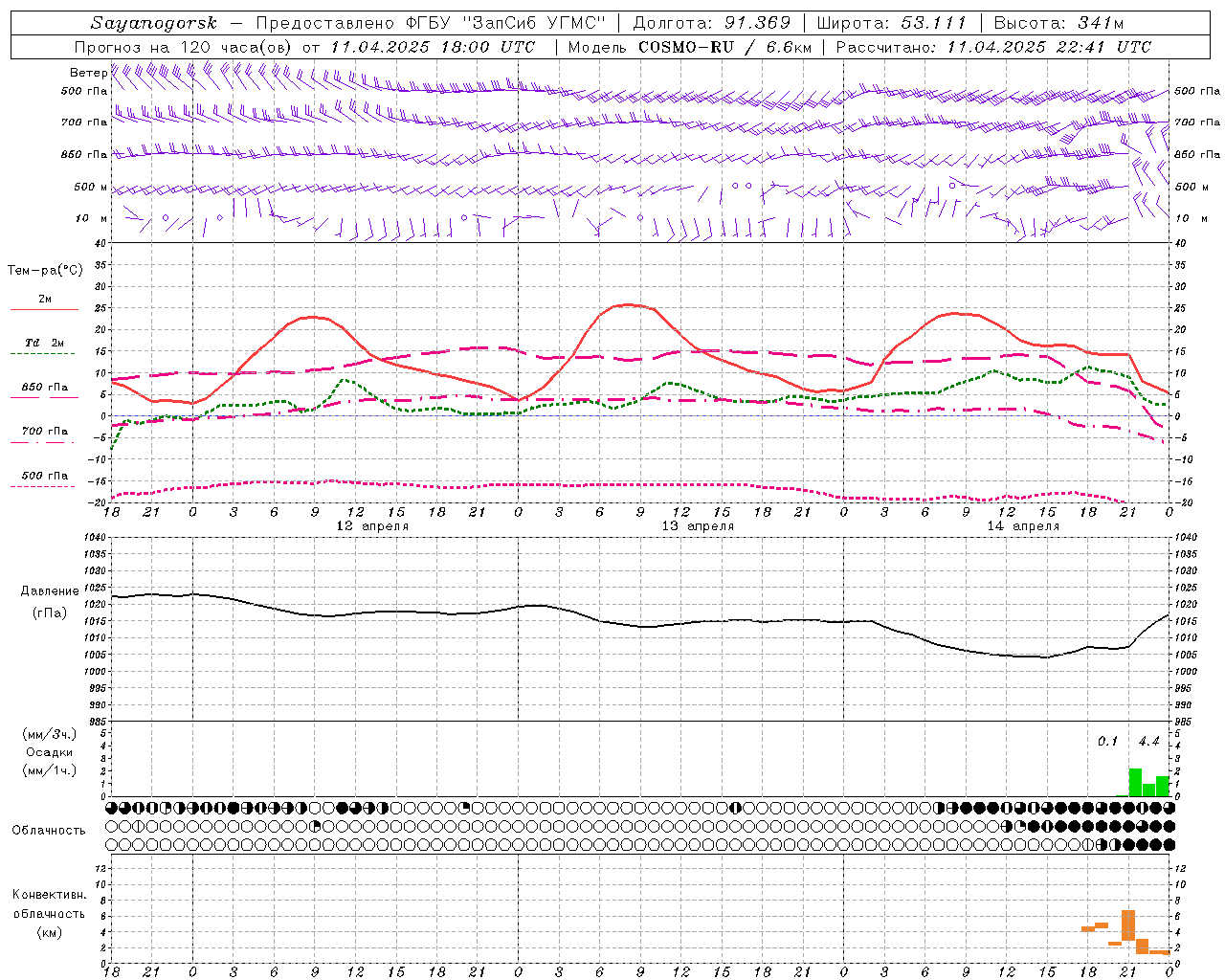Click the tallest orange convective cloud bar
Viewport: 1225px width, 980px height.
pyautogui.click(x=1128, y=925)
